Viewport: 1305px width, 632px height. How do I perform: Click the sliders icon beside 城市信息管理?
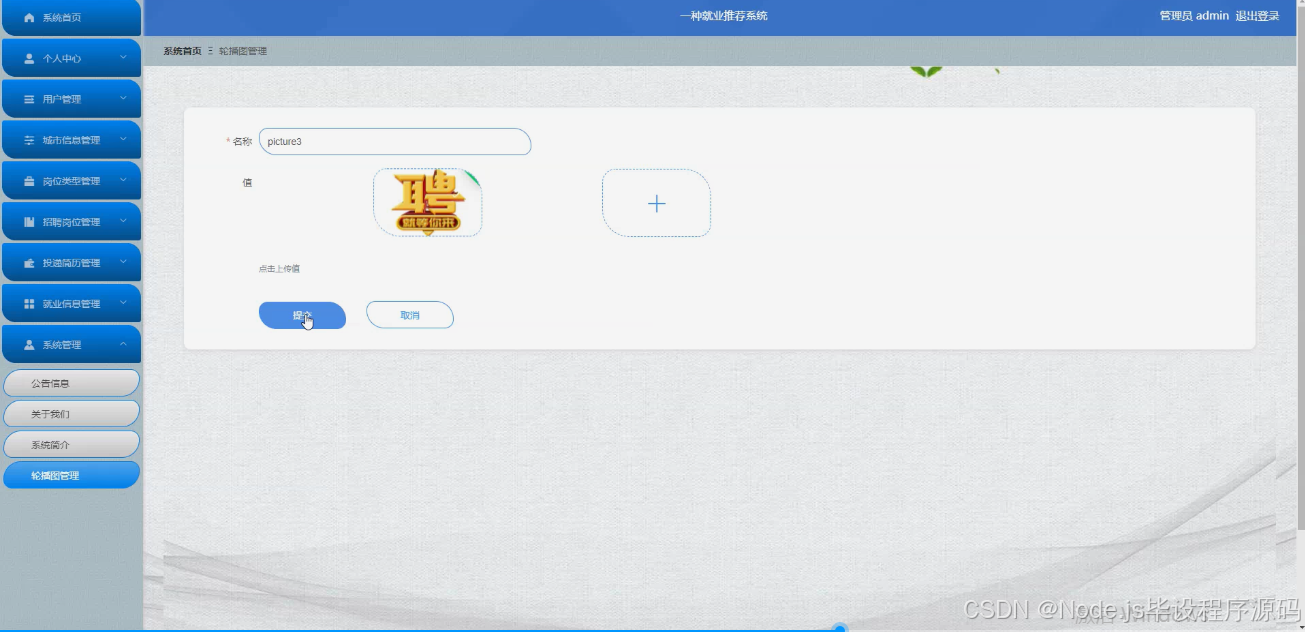29,141
